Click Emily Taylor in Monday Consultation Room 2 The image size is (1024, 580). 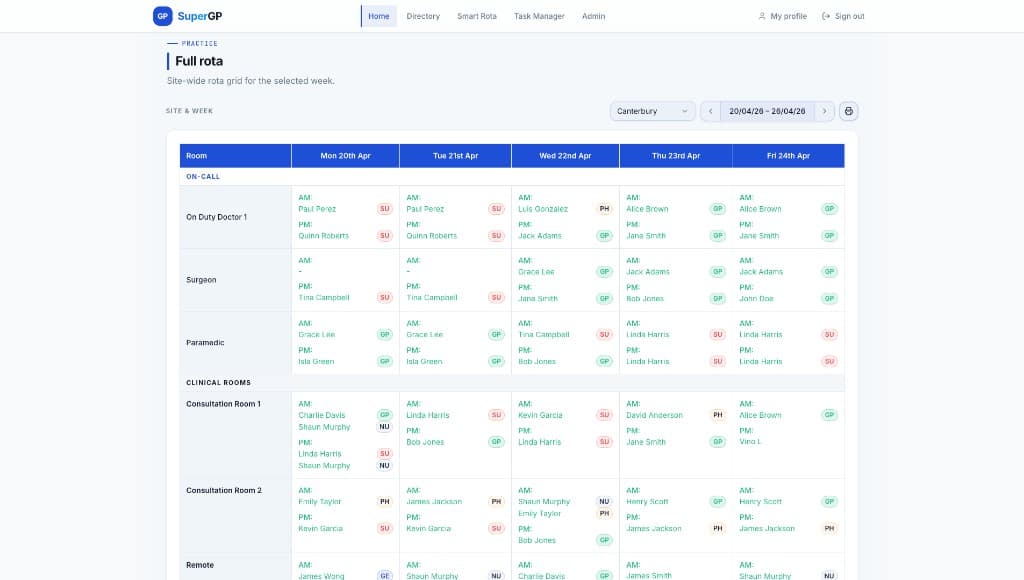pos(320,502)
